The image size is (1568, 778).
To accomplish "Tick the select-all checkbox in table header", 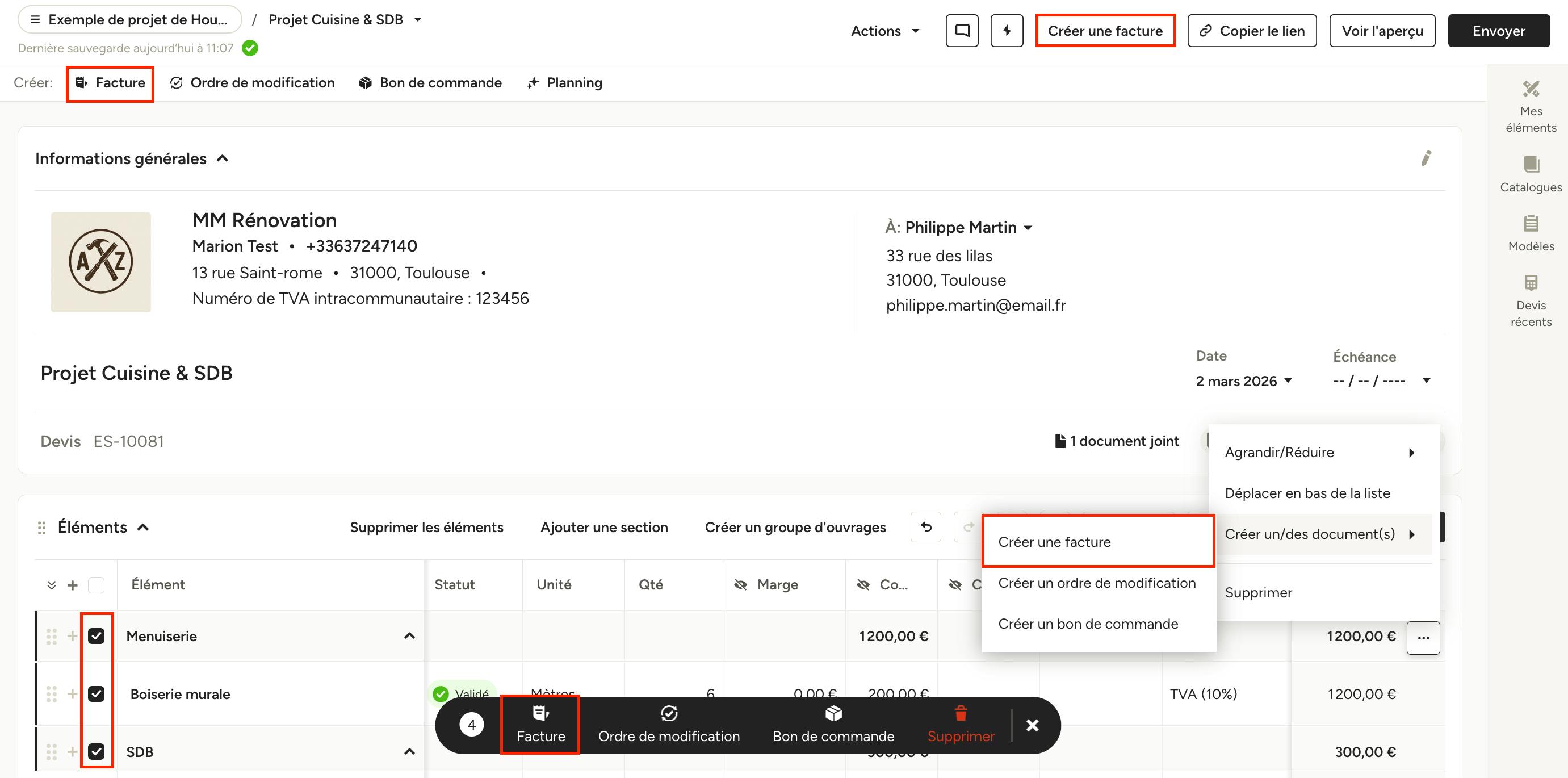I will (96, 585).
